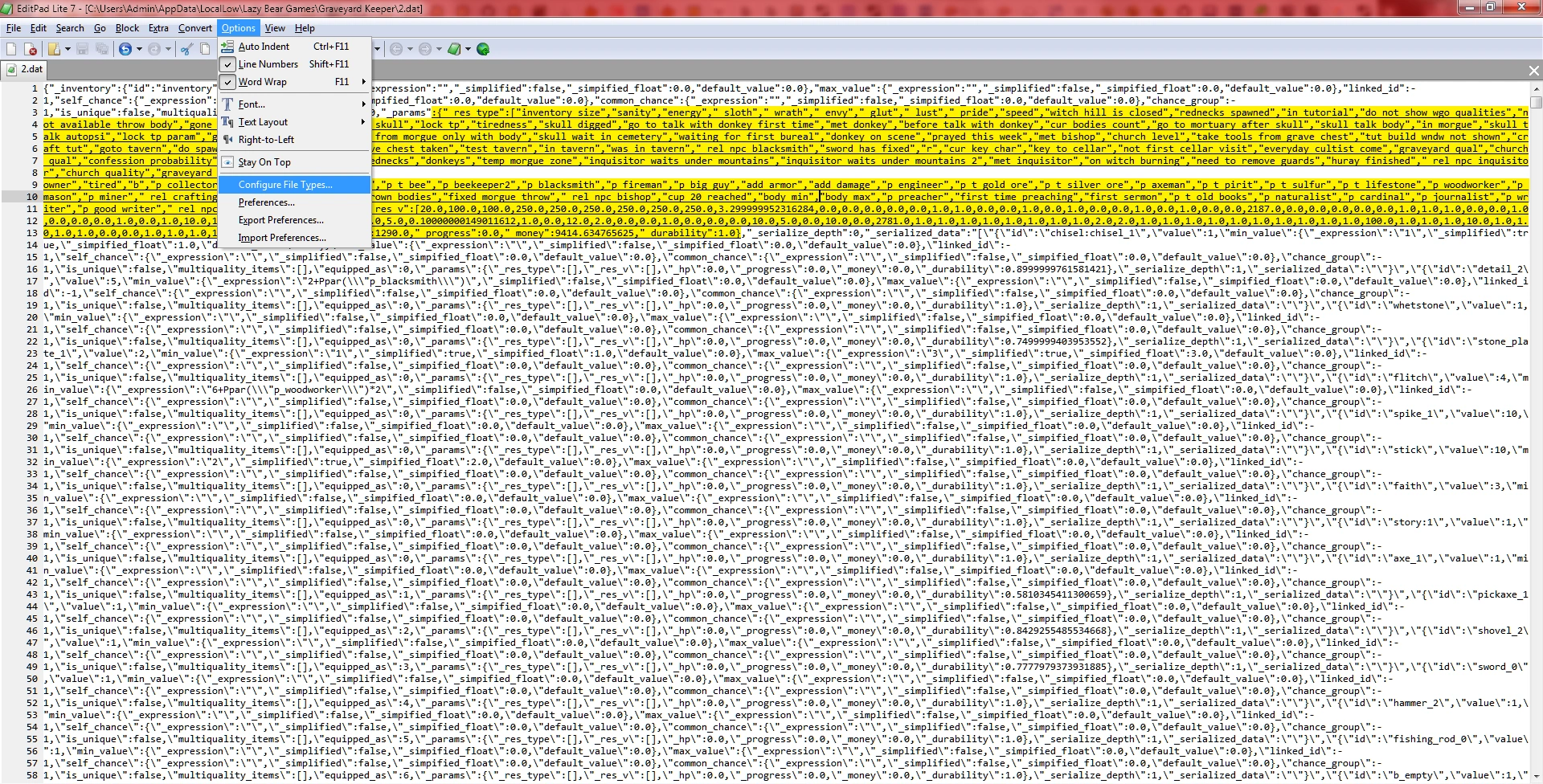The width and height of the screenshot is (1543, 784).
Task: Close the current file using the red-X page icon
Action: coord(31,49)
